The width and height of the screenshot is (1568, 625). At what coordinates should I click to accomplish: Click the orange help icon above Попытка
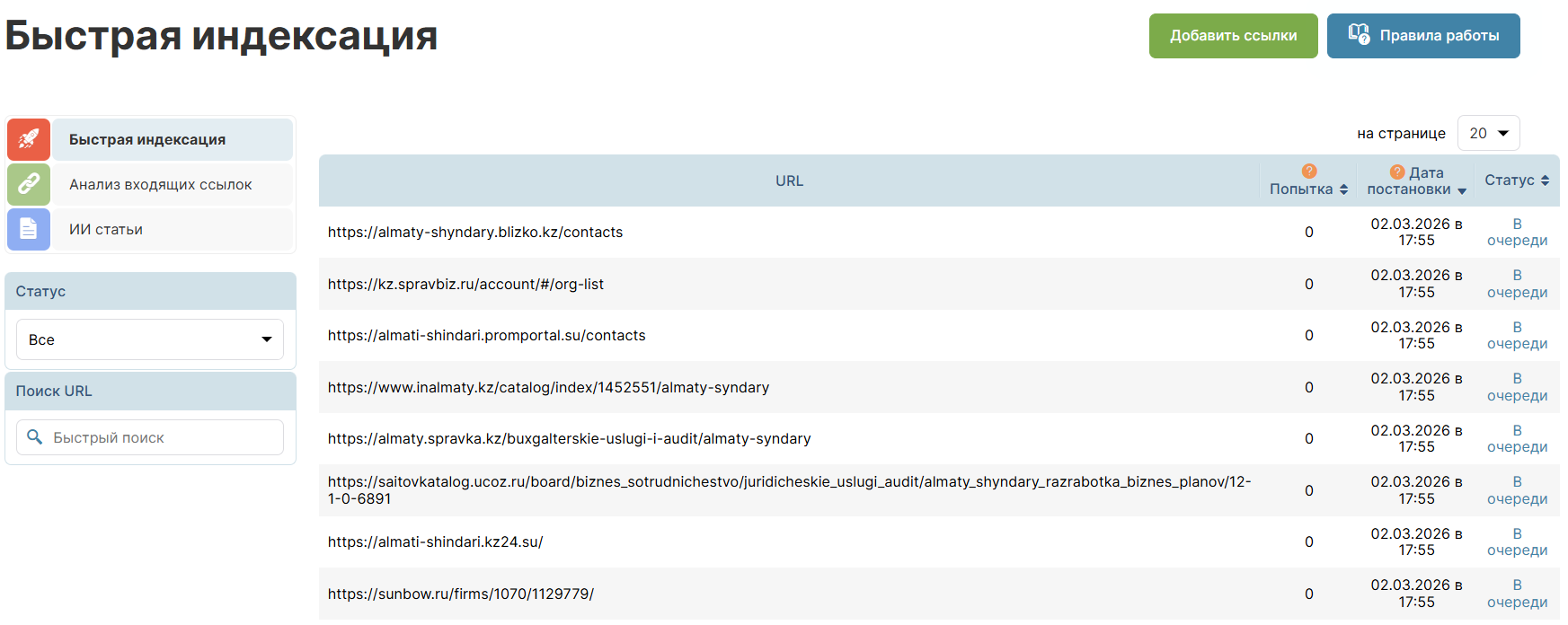pos(1309,171)
